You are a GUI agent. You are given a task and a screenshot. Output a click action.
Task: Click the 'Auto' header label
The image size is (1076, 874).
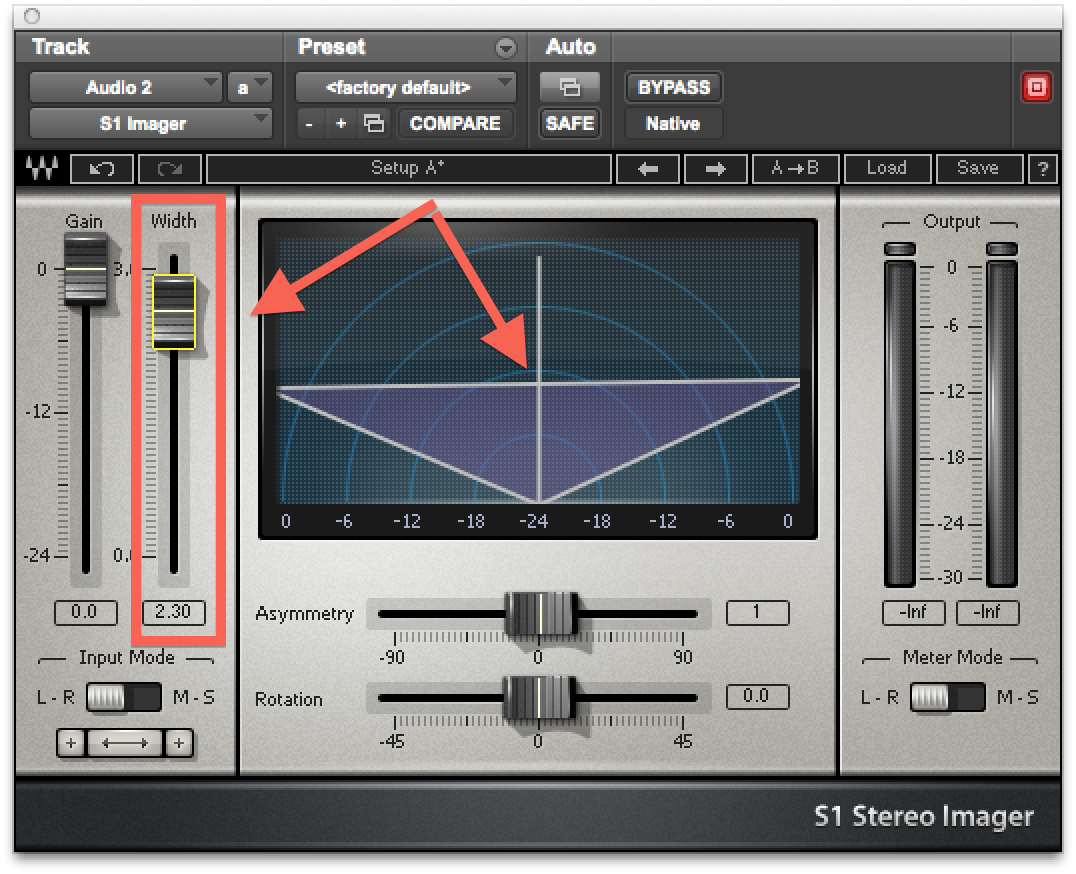570,47
